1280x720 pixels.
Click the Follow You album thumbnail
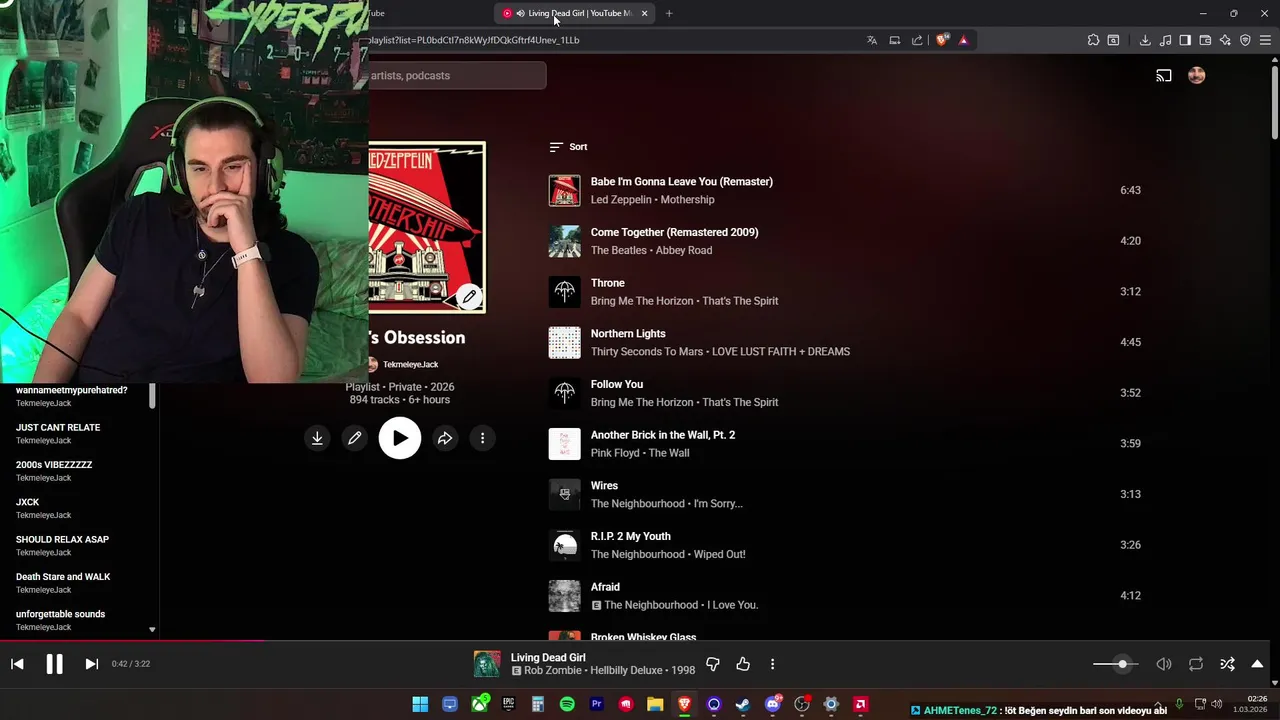point(564,393)
